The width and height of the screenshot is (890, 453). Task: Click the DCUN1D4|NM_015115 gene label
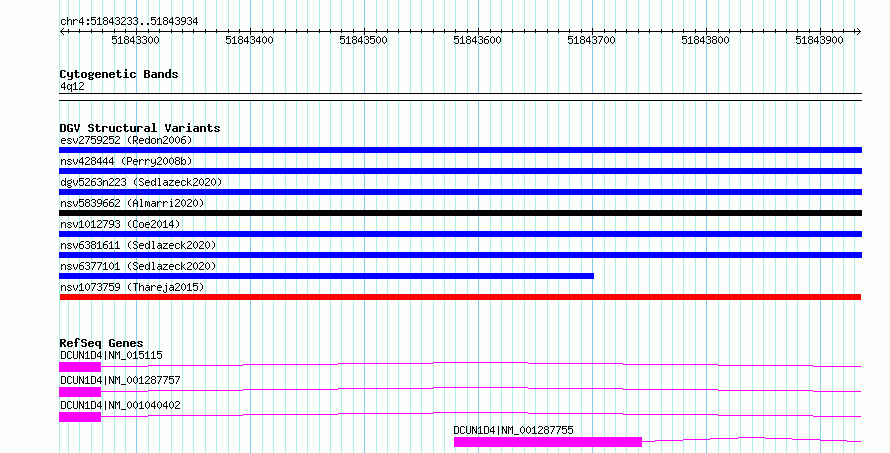tap(111, 355)
